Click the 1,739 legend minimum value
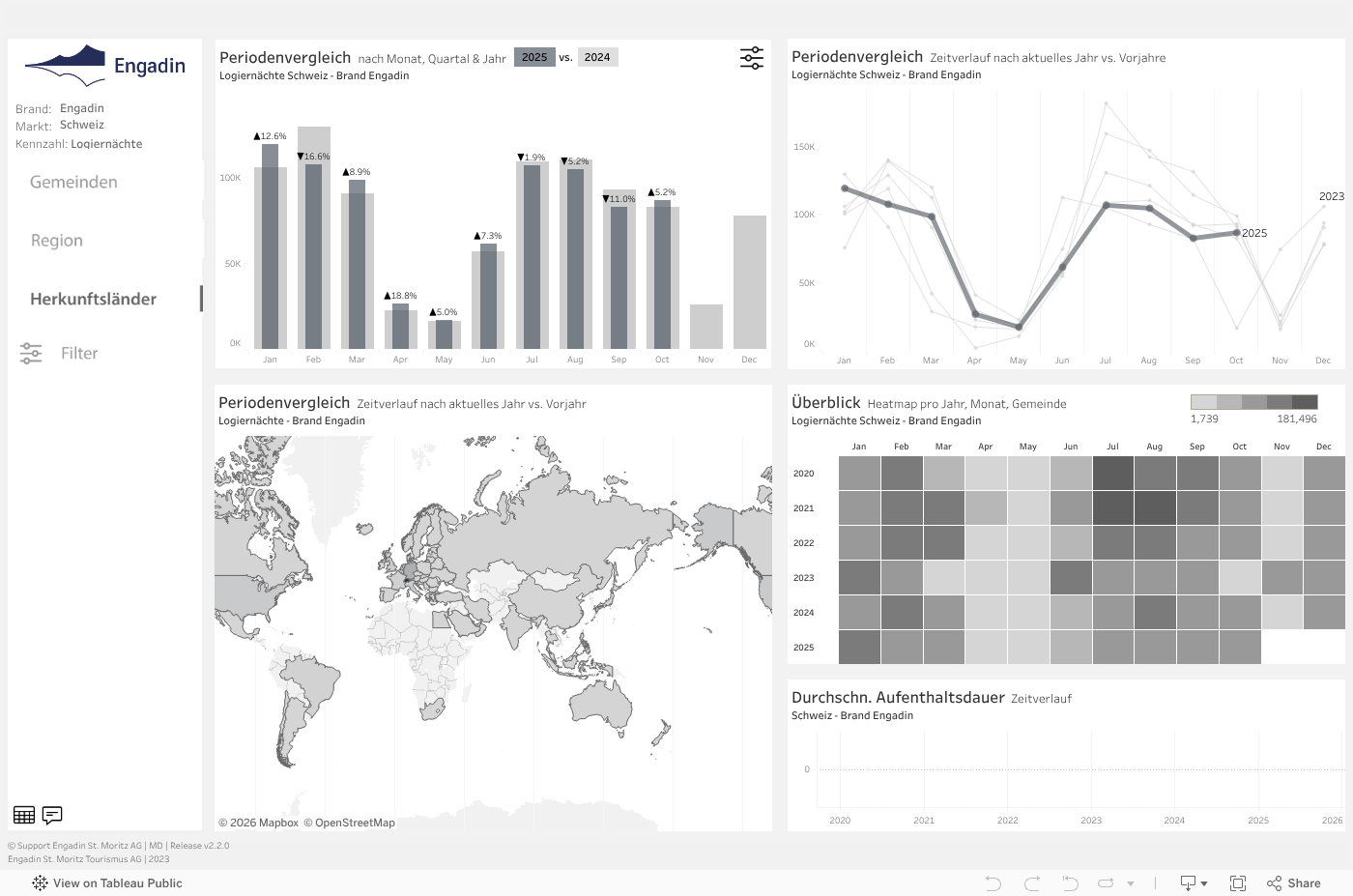This screenshot has width=1353, height=896. point(1204,419)
